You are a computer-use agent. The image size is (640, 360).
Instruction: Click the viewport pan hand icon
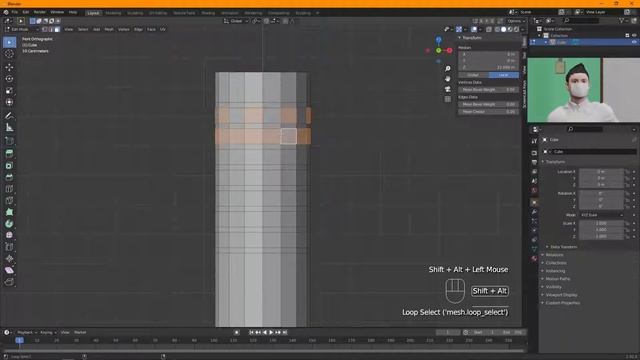(448, 79)
